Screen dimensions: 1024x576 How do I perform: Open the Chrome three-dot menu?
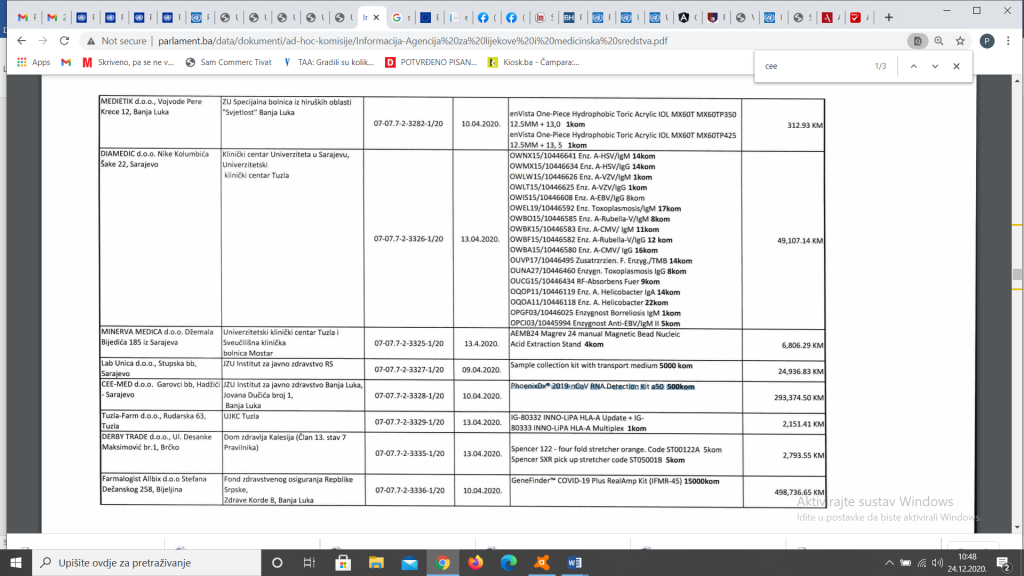point(1008,40)
